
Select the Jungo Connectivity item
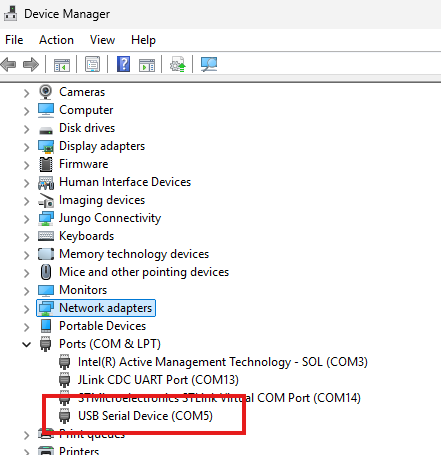click(110, 218)
